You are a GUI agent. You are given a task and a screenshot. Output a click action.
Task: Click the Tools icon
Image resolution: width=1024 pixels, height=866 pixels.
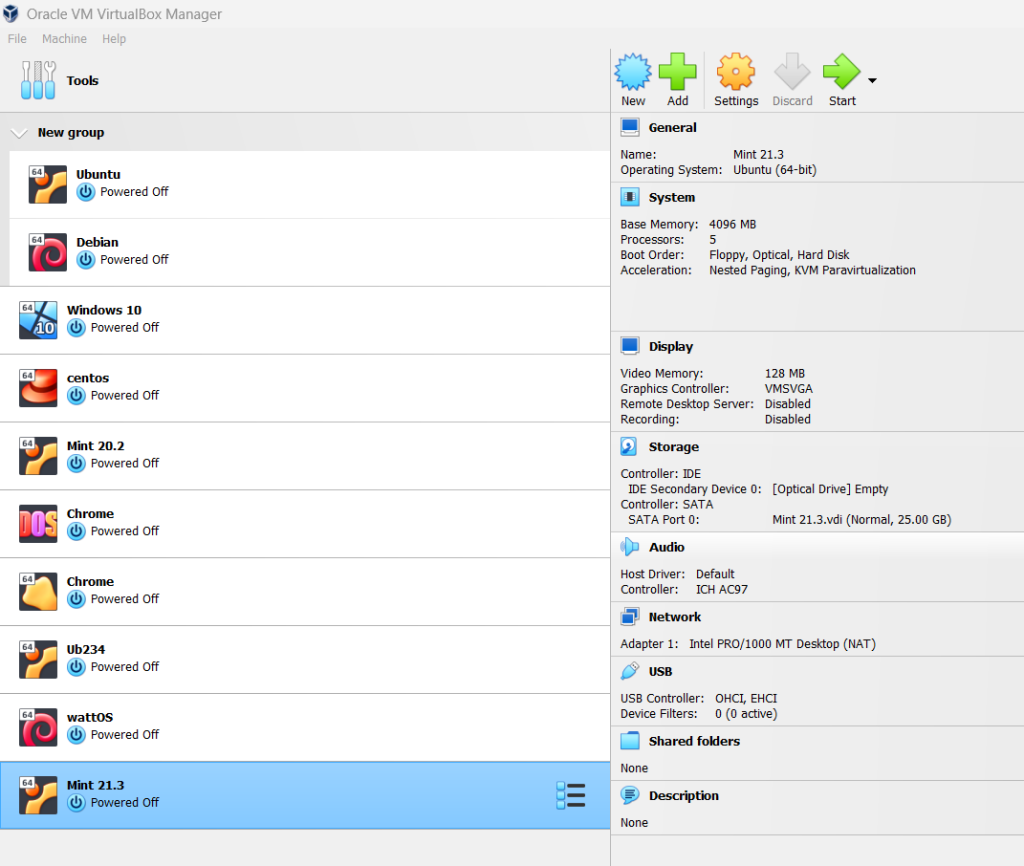pyautogui.click(x=38, y=80)
